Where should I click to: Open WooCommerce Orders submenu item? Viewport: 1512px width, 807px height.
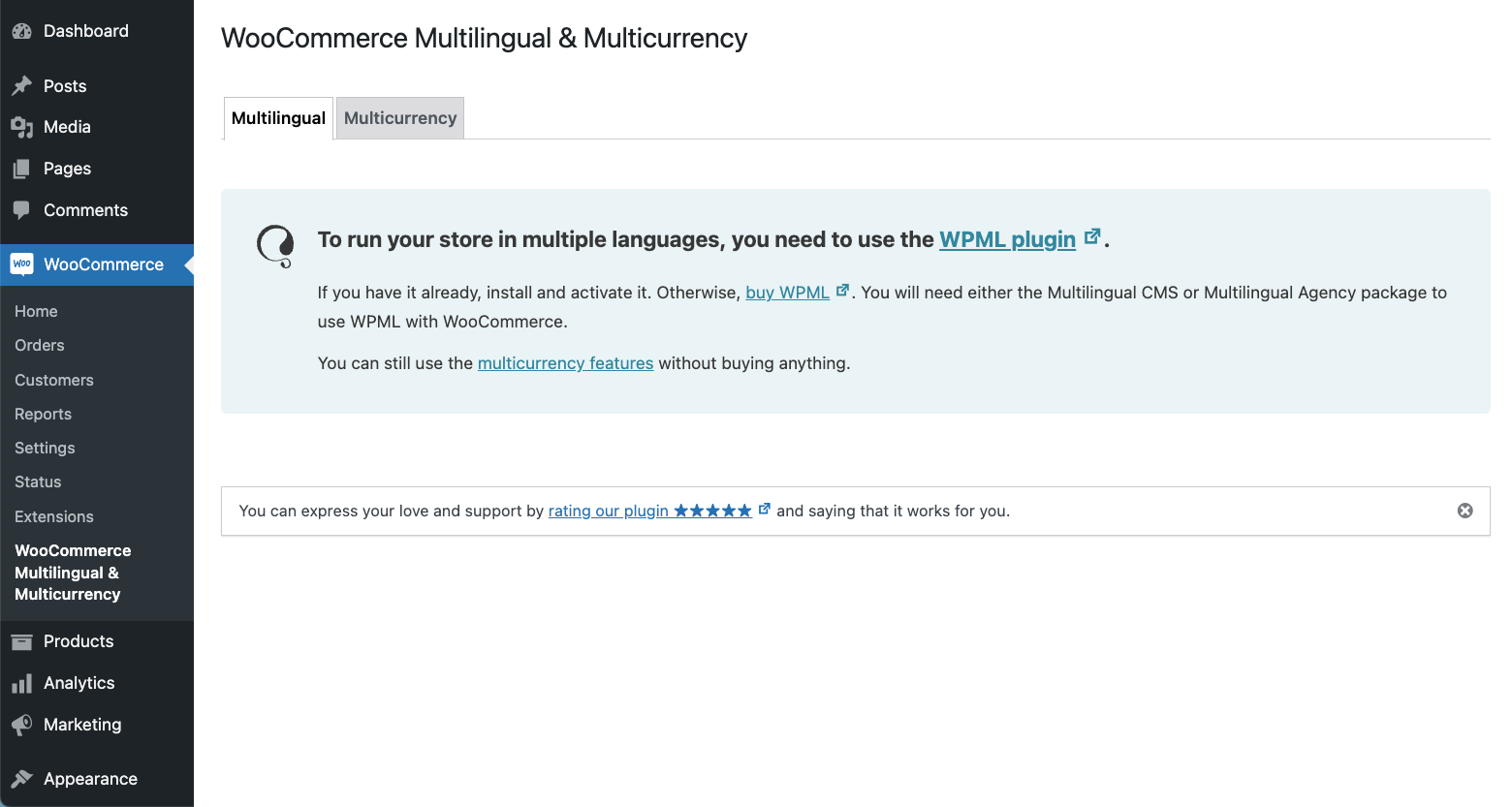40,345
